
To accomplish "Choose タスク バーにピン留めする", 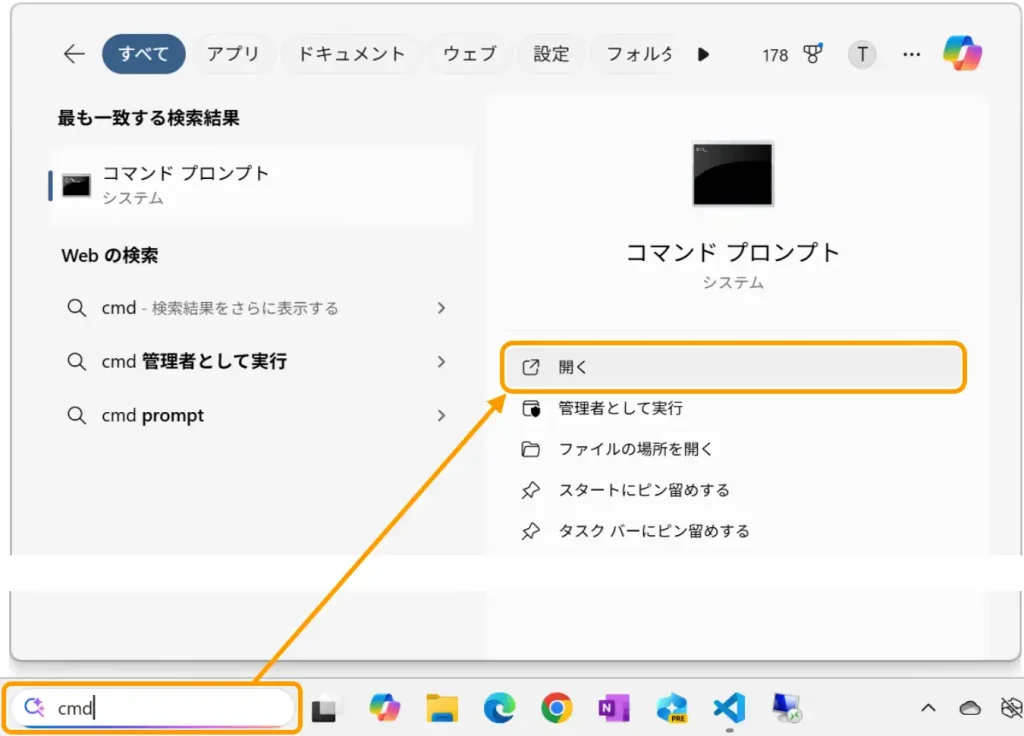I will click(654, 531).
